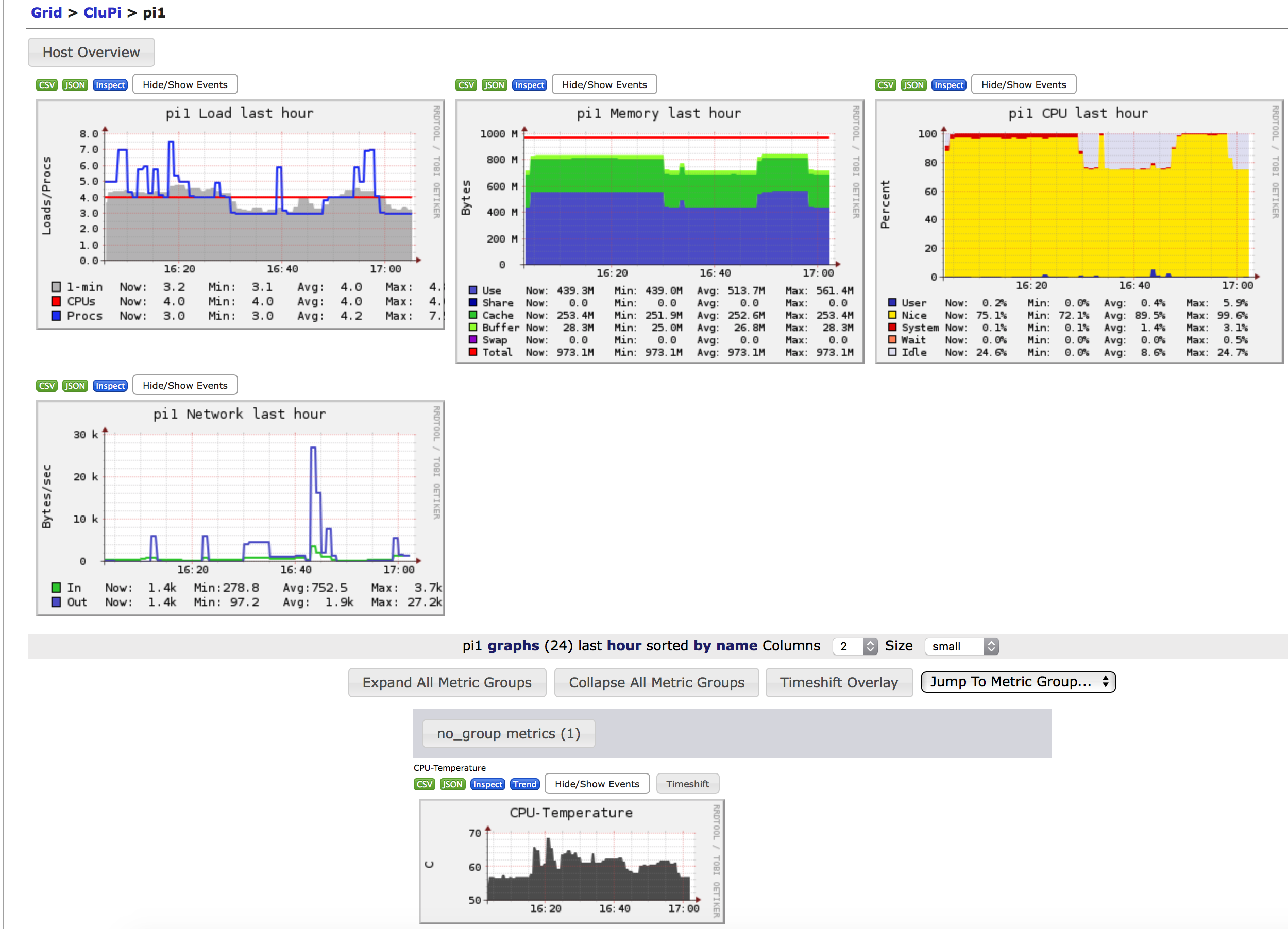Download CSV for the CPU graph

point(885,84)
